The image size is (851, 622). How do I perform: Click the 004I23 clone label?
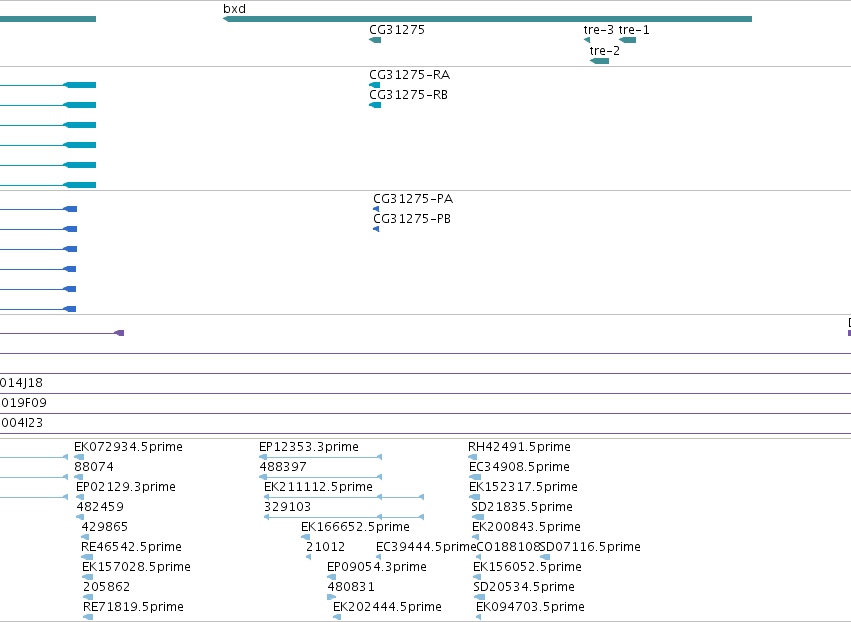(x=21, y=423)
